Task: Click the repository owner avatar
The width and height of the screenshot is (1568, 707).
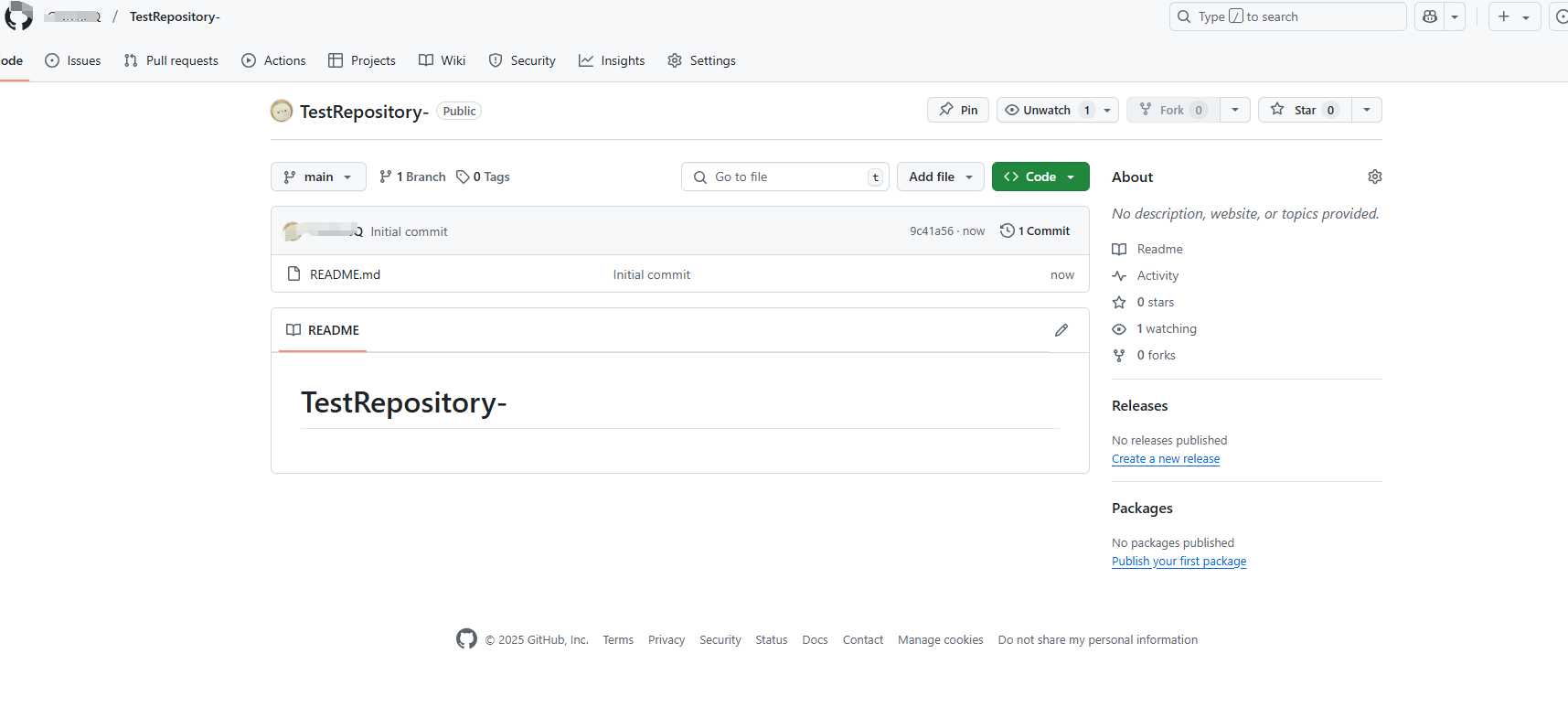Action: (282, 111)
